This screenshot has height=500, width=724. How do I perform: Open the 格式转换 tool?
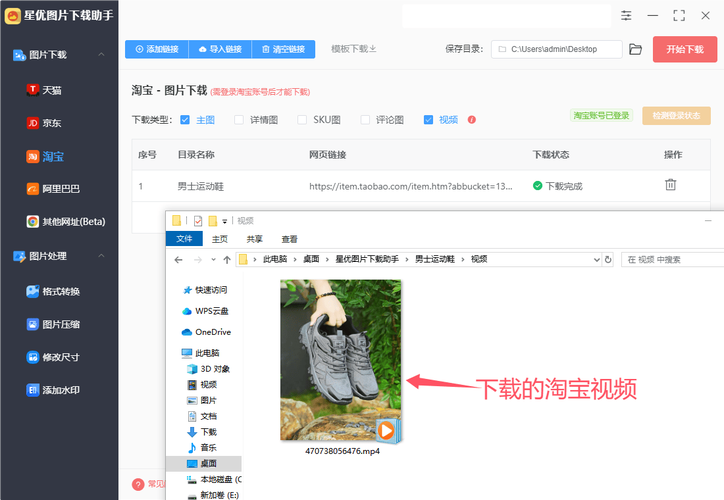click(53, 291)
